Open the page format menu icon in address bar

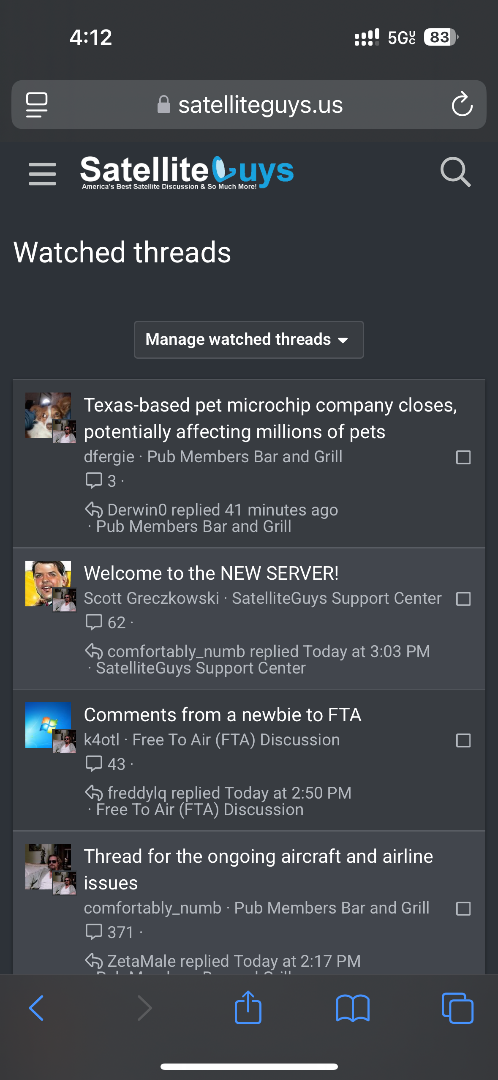[37, 105]
